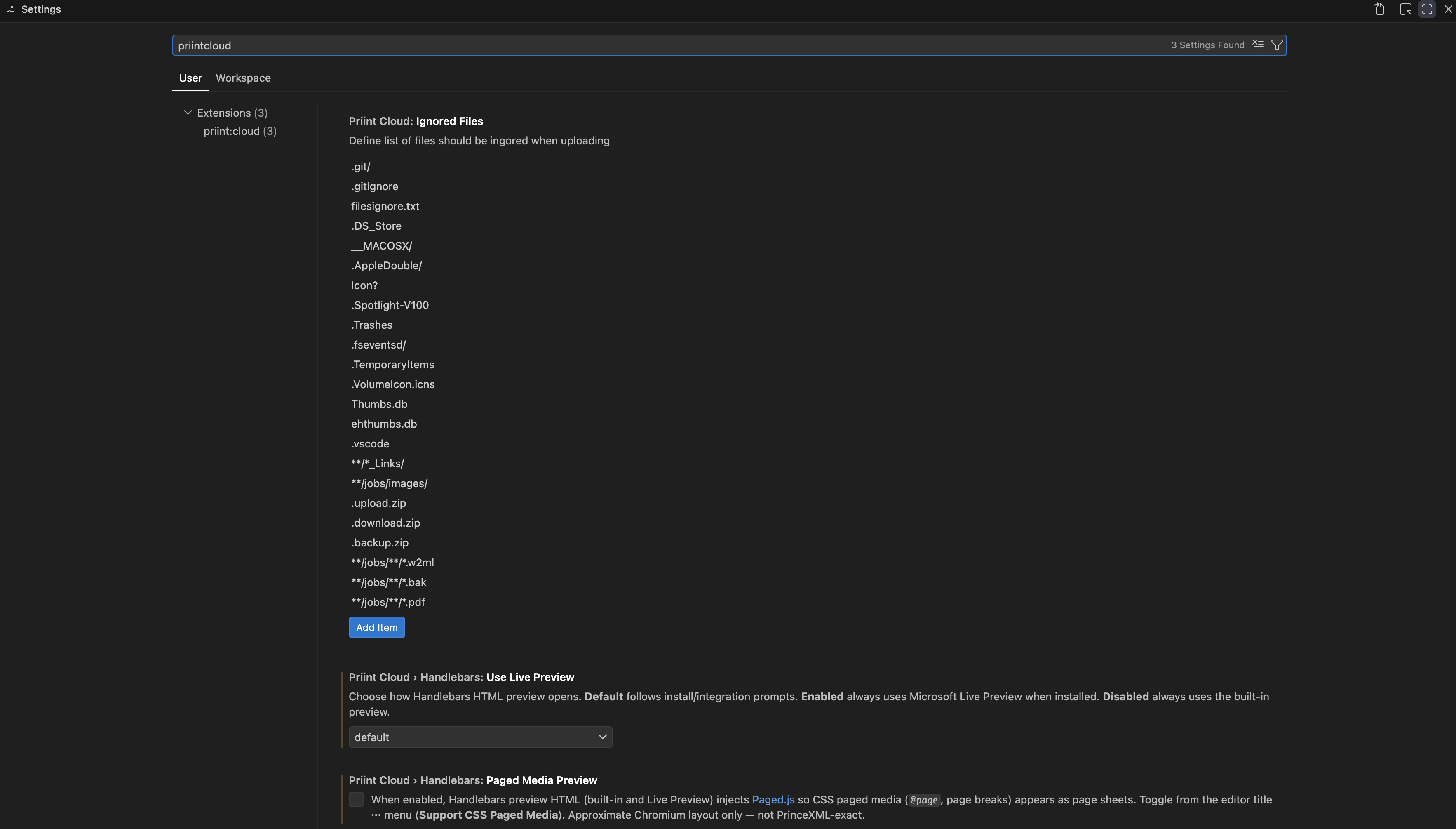The width and height of the screenshot is (1456, 829).
Task: Select the Thumbs.db list entry
Action: click(379, 404)
